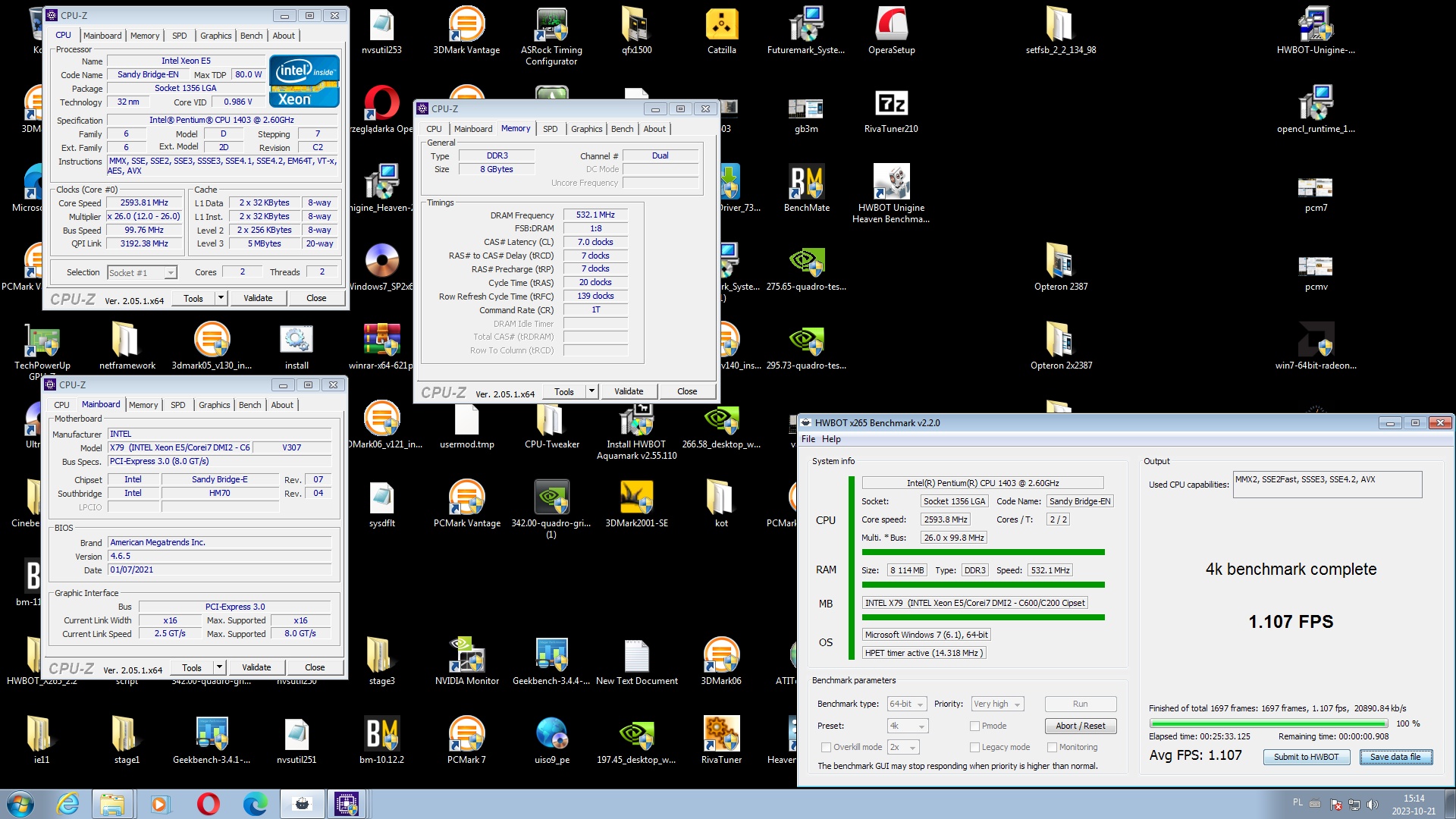This screenshot has width=1456, height=819.
Task: Switch to SPD tab in CPU-Z Memory window
Action: pyautogui.click(x=551, y=129)
